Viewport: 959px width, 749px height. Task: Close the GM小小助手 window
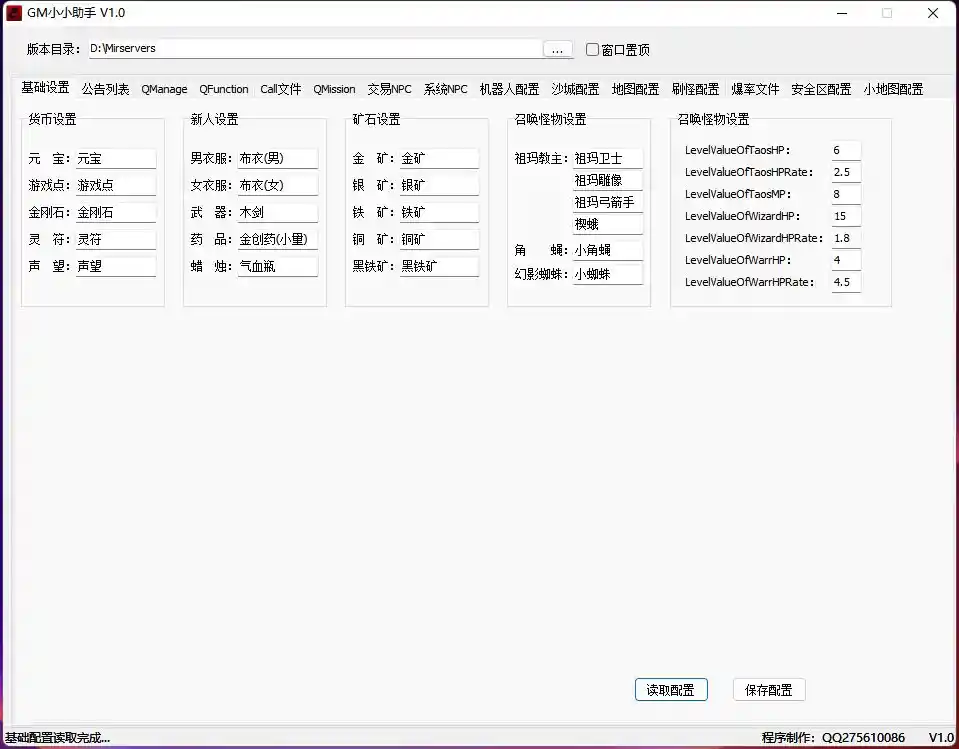(933, 13)
